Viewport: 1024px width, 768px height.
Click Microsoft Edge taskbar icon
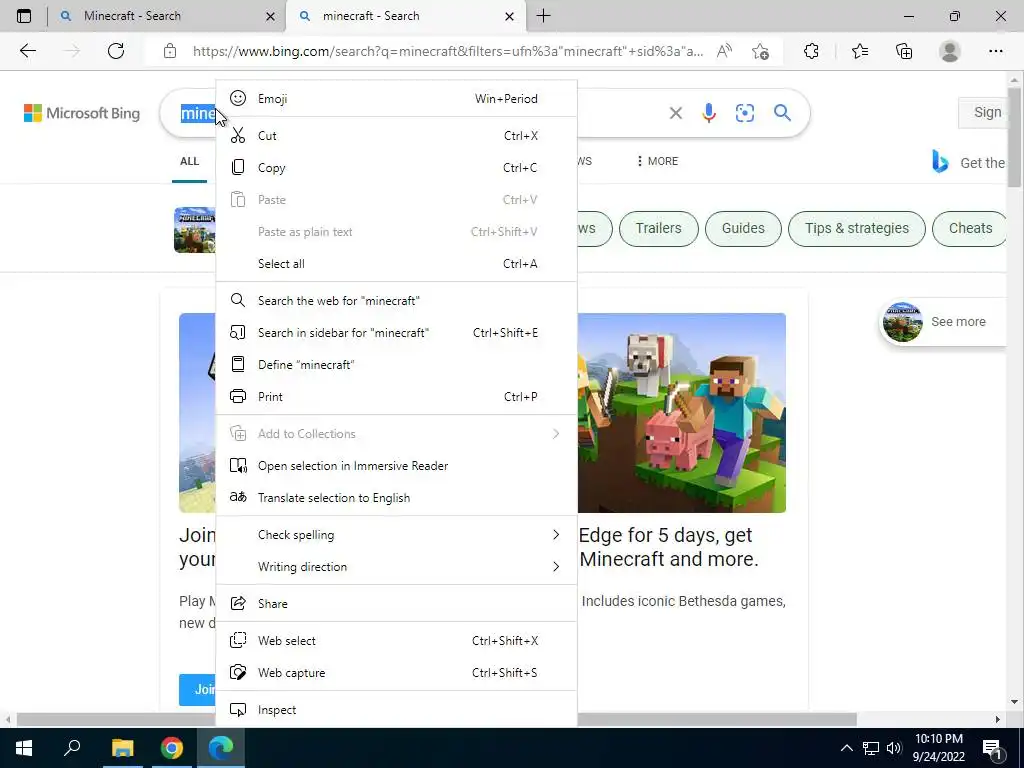(221, 748)
